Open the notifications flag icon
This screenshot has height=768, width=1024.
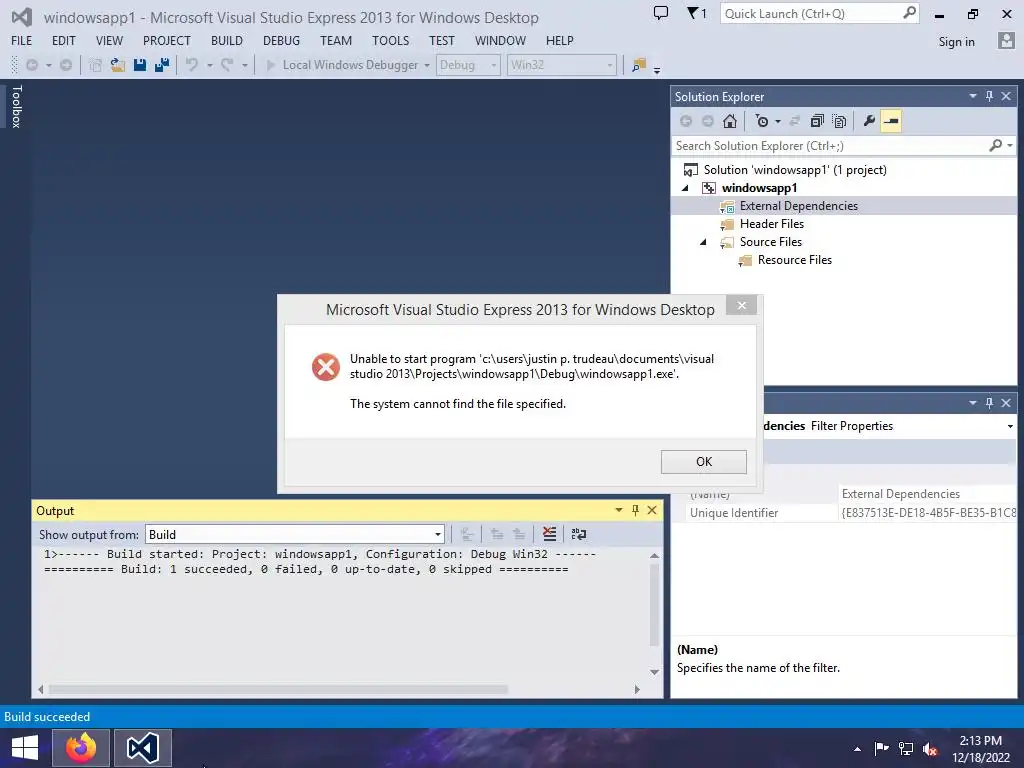click(696, 12)
